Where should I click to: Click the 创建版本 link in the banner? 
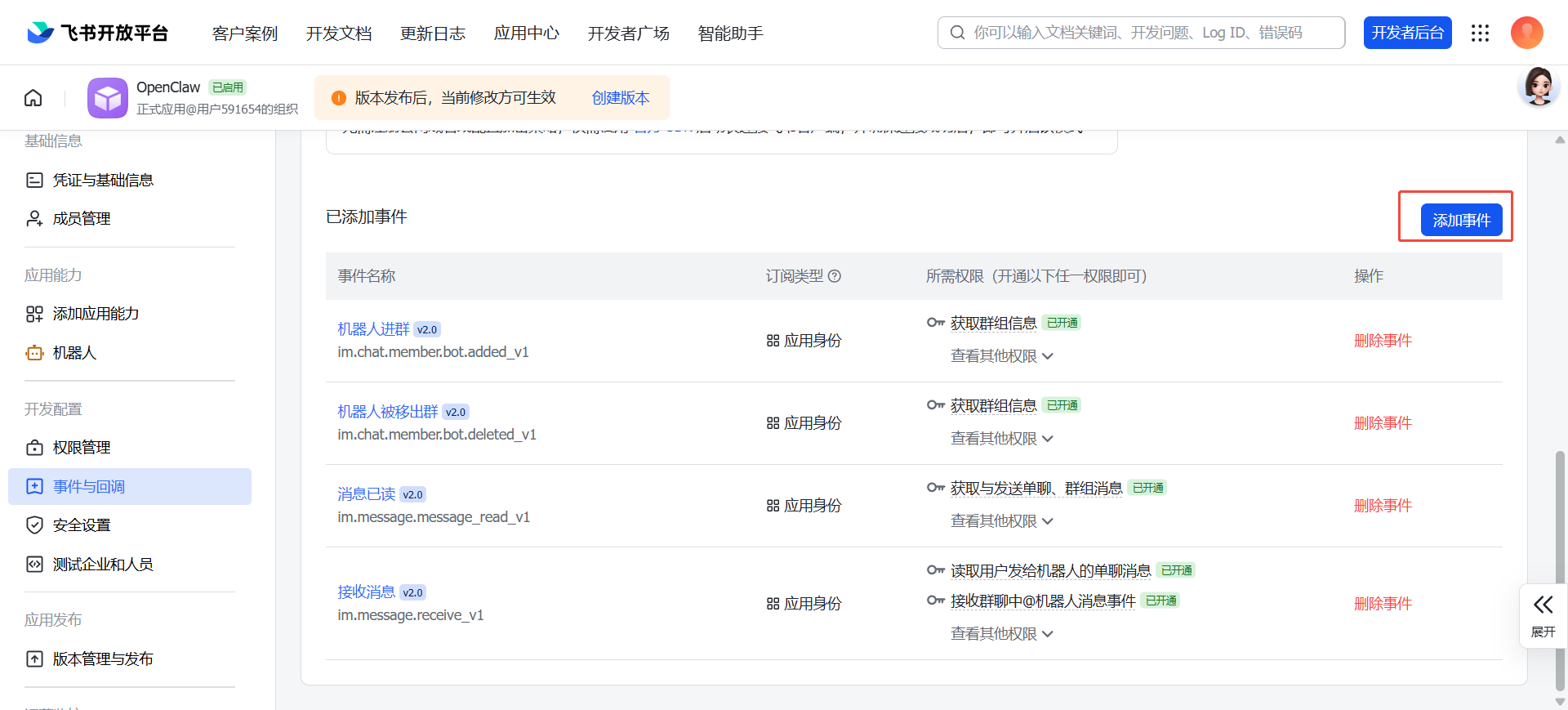pyautogui.click(x=621, y=98)
